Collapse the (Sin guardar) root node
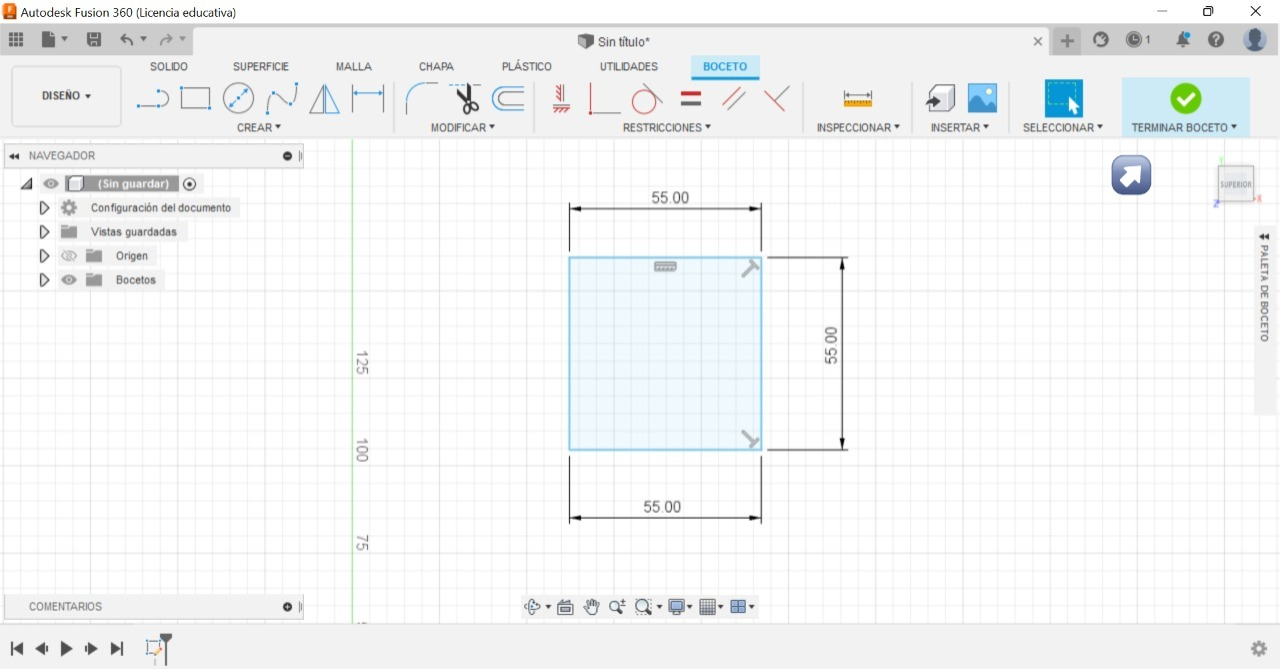This screenshot has width=1280, height=669. pyautogui.click(x=26, y=184)
